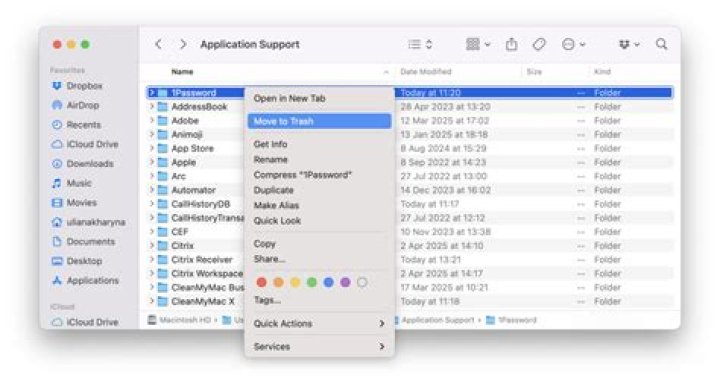Open the Services submenu
Image resolution: width=720 pixels, height=381 pixels.
point(319,347)
